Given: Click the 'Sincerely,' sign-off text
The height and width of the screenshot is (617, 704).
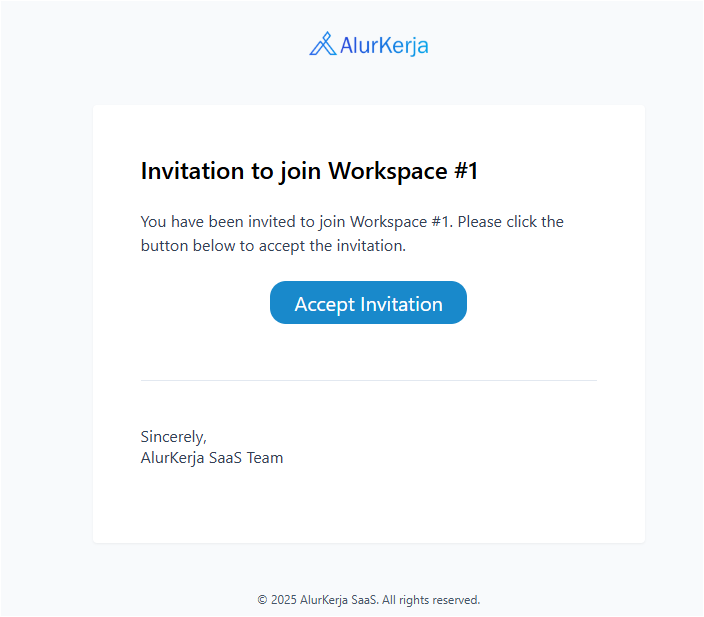Looking at the screenshot, I should (173, 436).
